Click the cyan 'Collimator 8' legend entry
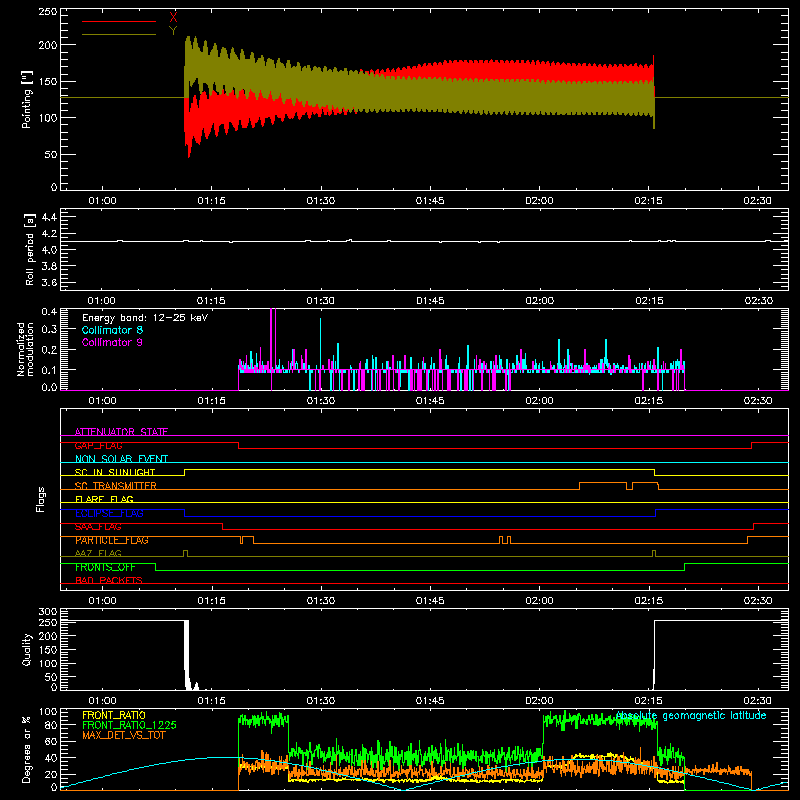This screenshot has width=800, height=800. pos(112,330)
